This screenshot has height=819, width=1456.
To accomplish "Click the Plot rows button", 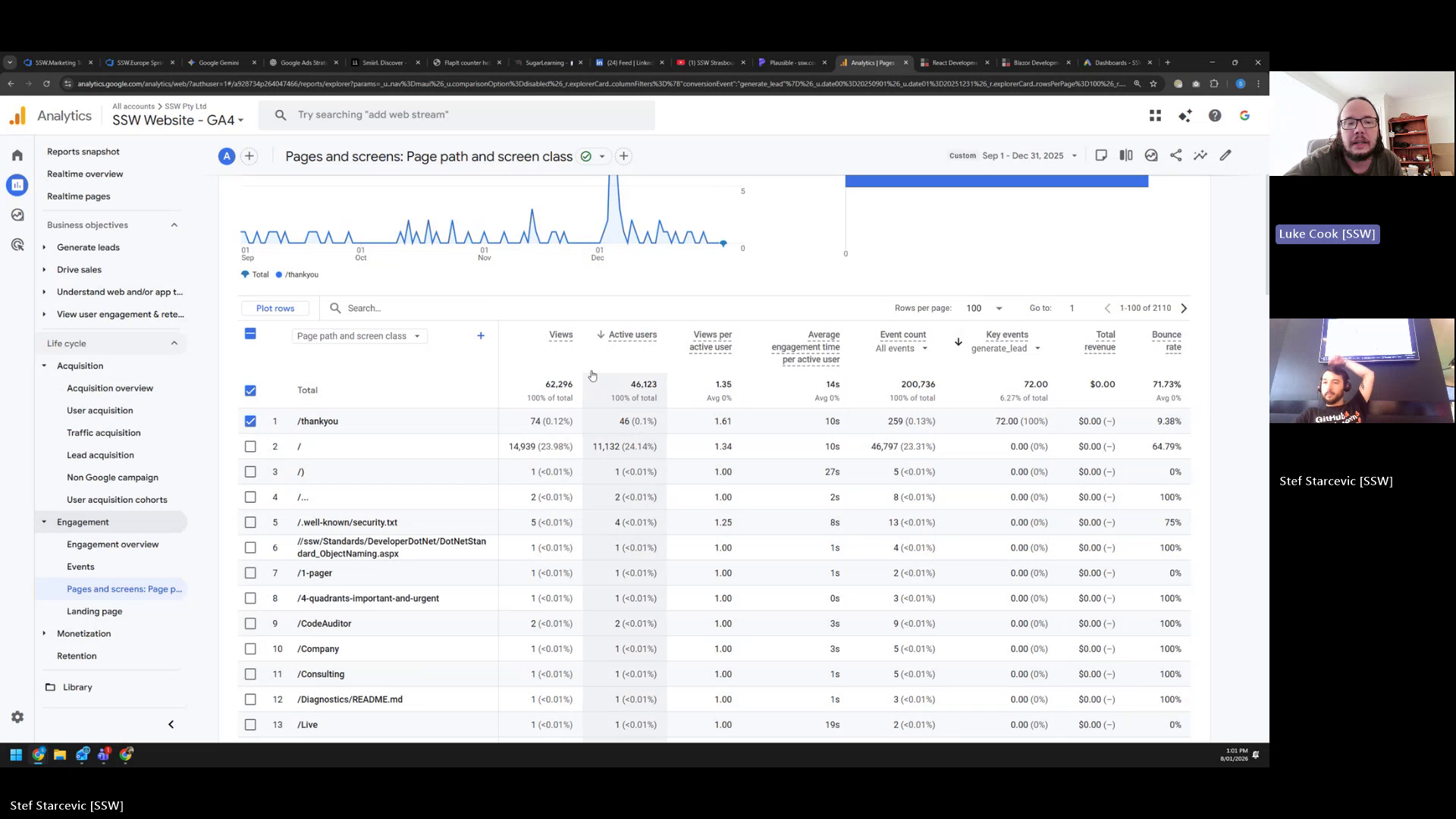I will (x=275, y=308).
